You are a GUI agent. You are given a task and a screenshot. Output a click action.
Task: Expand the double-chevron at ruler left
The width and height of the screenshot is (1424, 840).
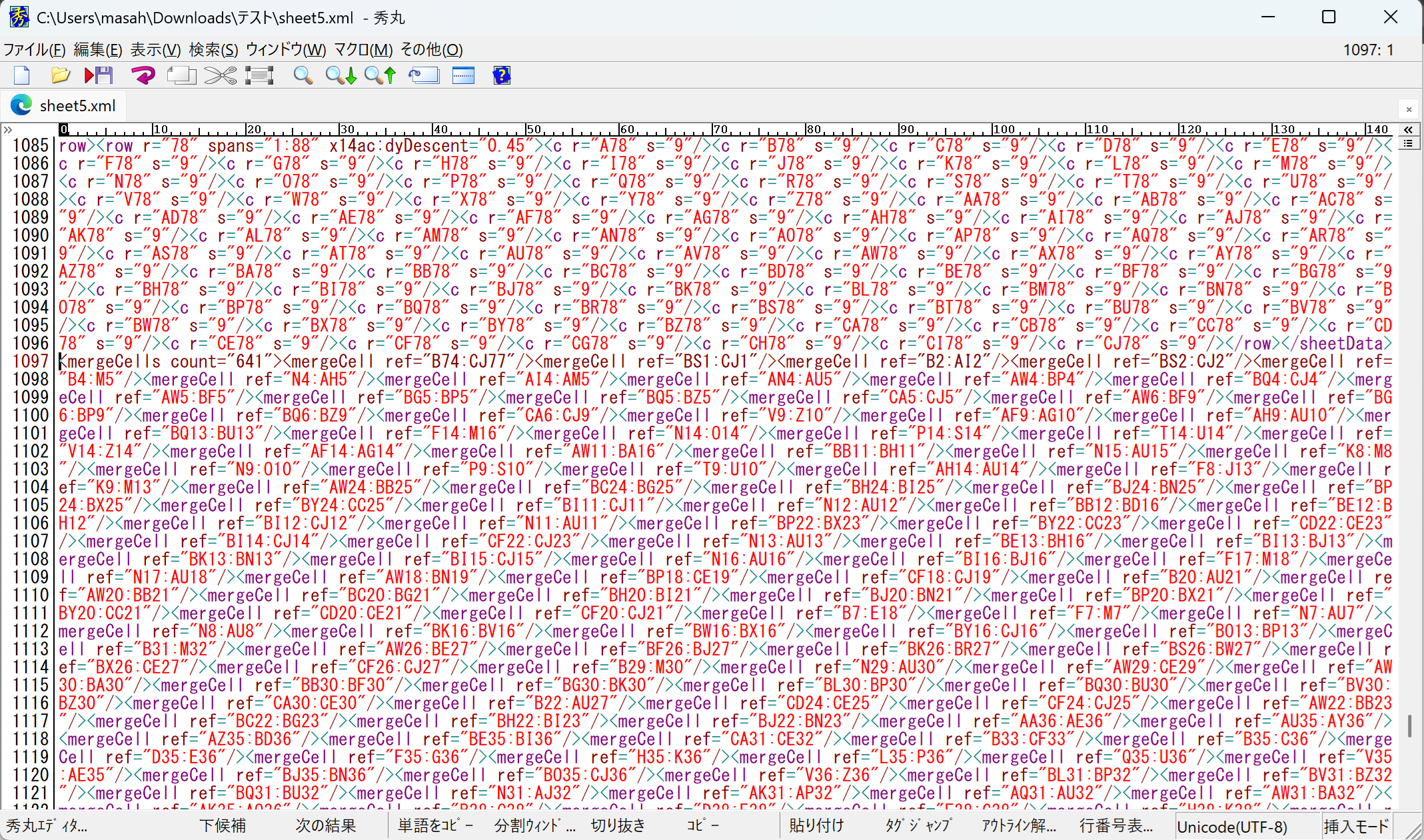[8, 129]
